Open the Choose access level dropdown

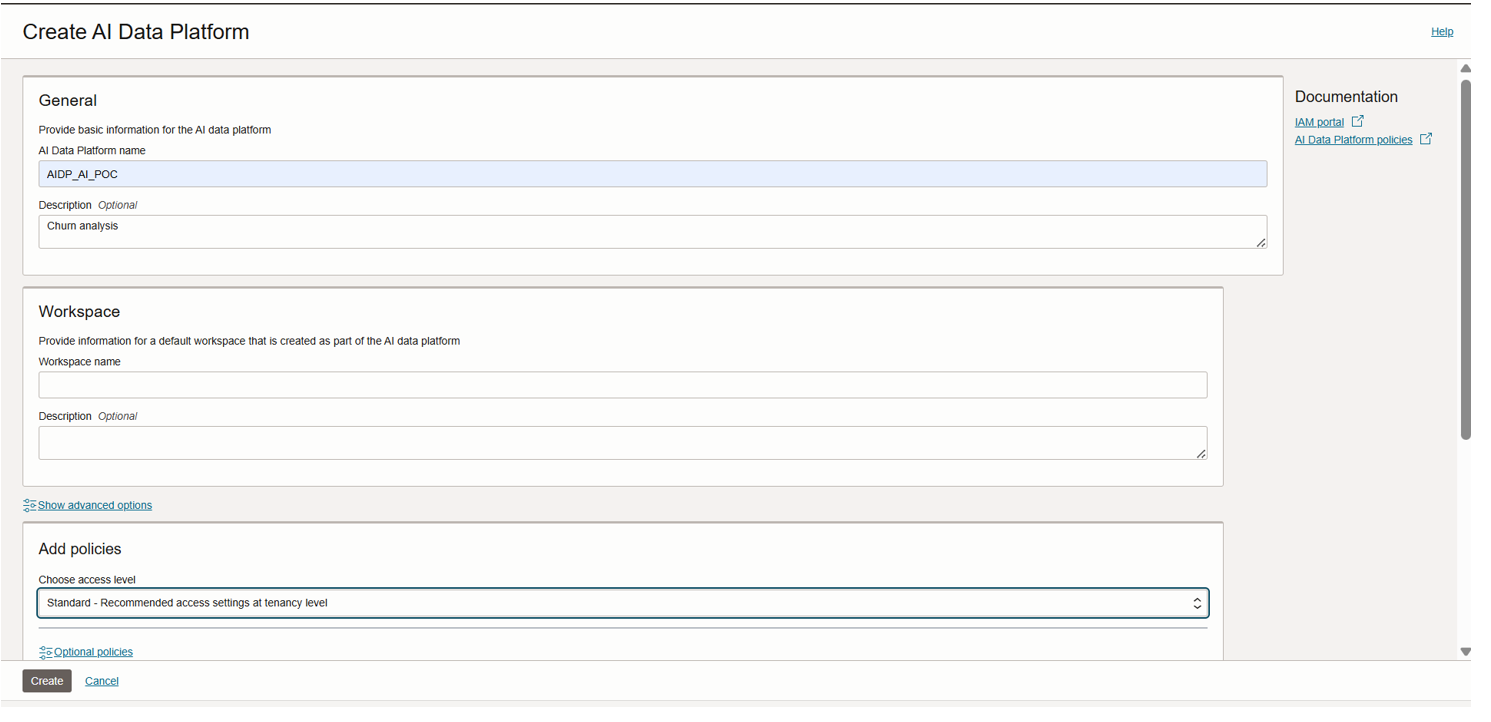pyautogui.click(x=620, y=603)
